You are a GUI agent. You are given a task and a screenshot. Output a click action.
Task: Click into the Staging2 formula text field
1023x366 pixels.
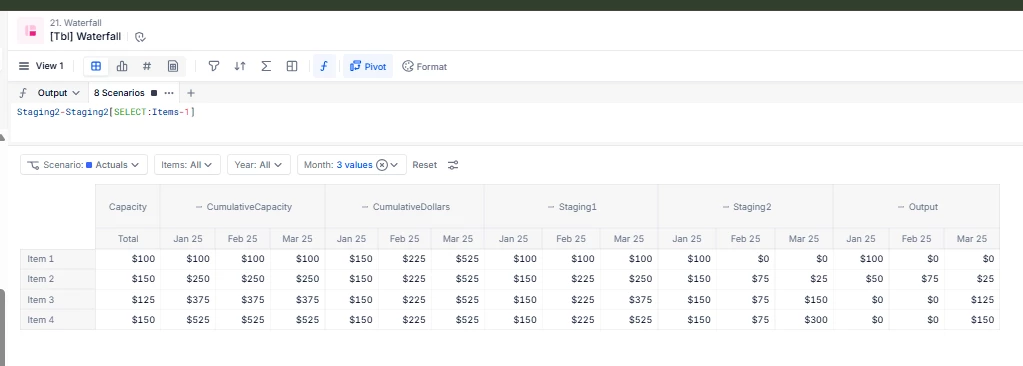[515, 123]
